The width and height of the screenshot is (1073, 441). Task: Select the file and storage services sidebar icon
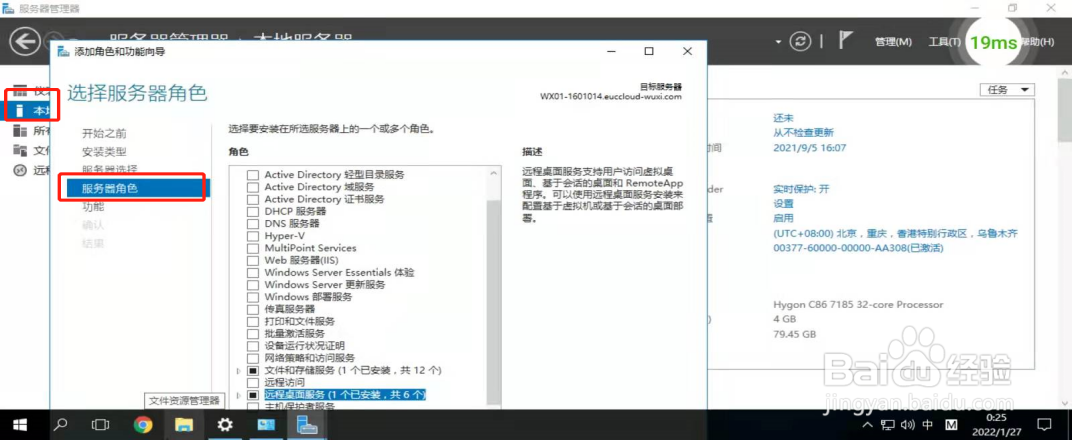click(21, 151)
